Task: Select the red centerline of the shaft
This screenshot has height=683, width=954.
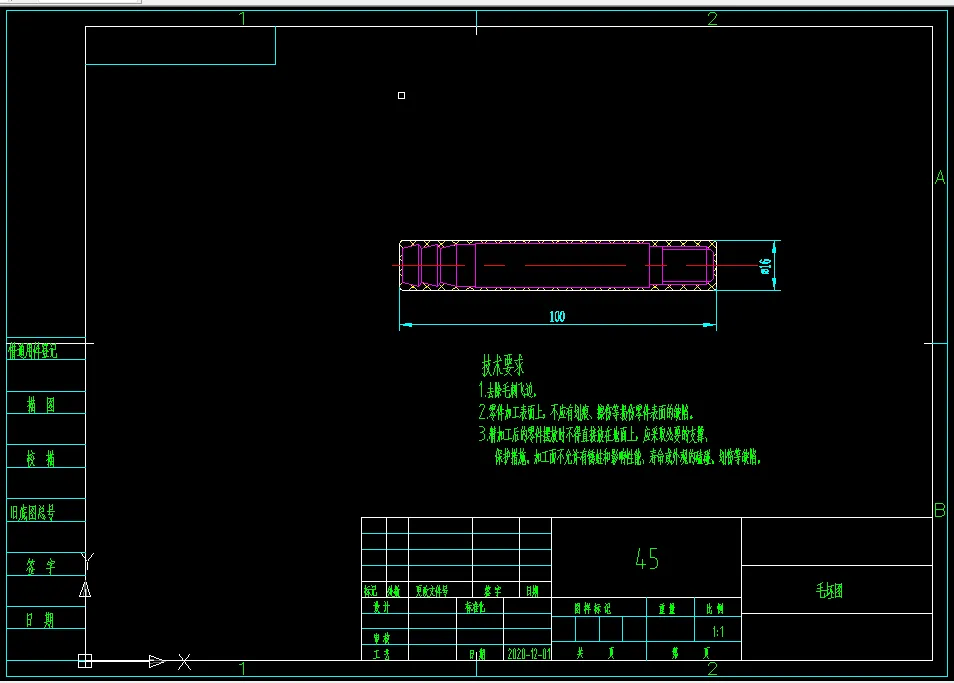Action: pyautogui.click(x=575, y=265)
